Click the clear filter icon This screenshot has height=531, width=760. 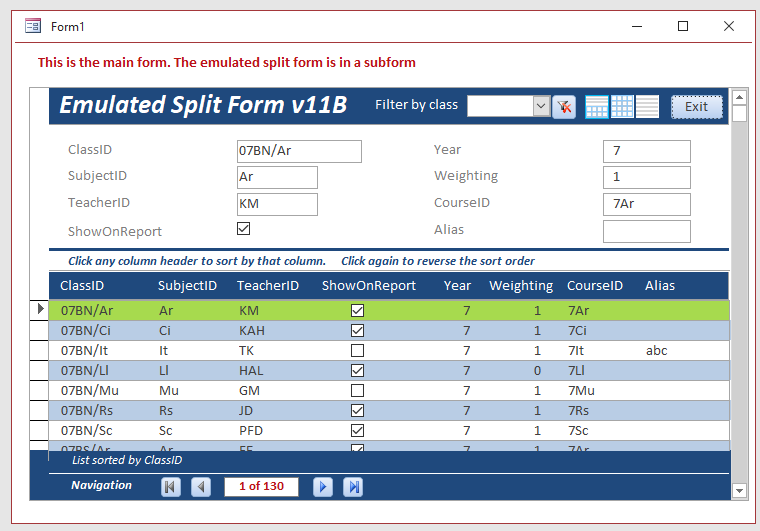[564, 107]
